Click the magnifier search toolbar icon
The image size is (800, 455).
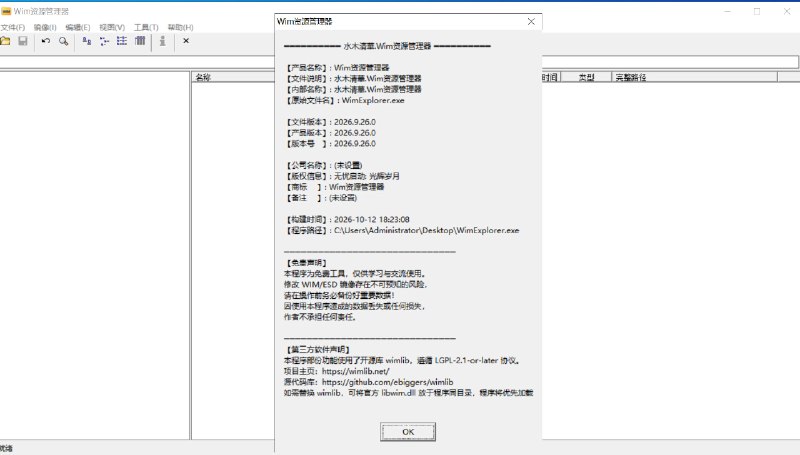pyautogui.click(x=63, y=41)
